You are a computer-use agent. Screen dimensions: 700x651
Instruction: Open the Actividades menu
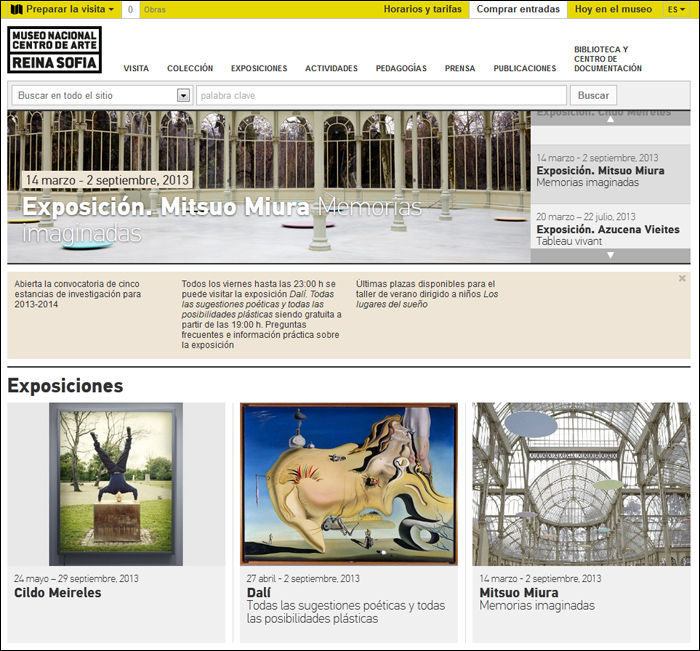coord(331,68)
